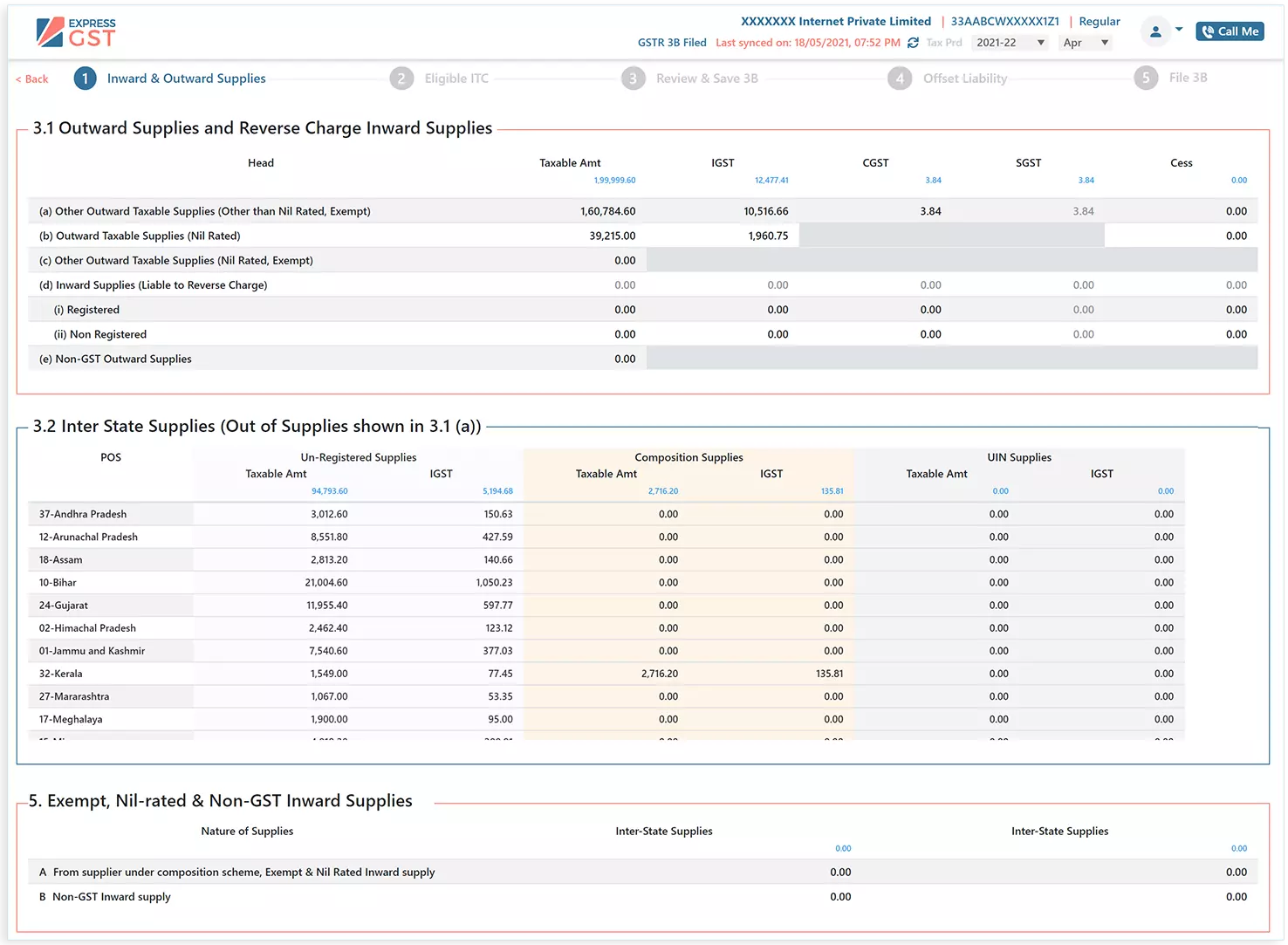1288x945 pixels.
Task: Click the ExpressGST logo
Action: pos(76,32)
